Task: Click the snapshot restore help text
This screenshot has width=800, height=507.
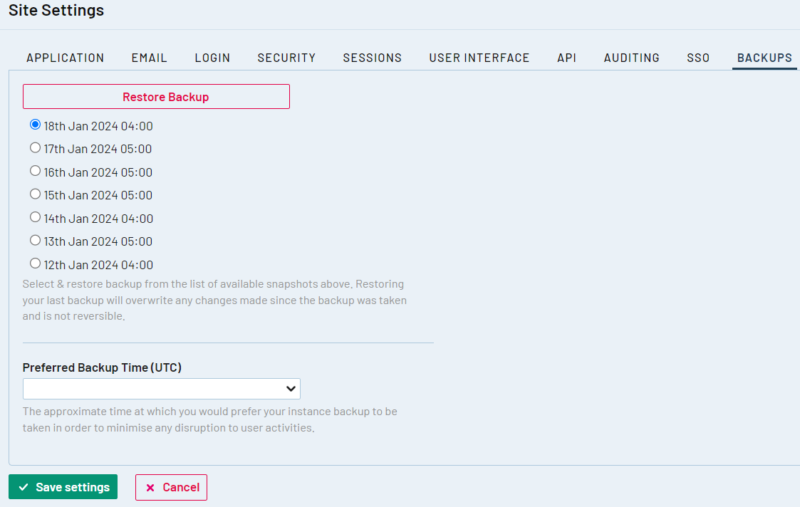Action: coord(214,300)
